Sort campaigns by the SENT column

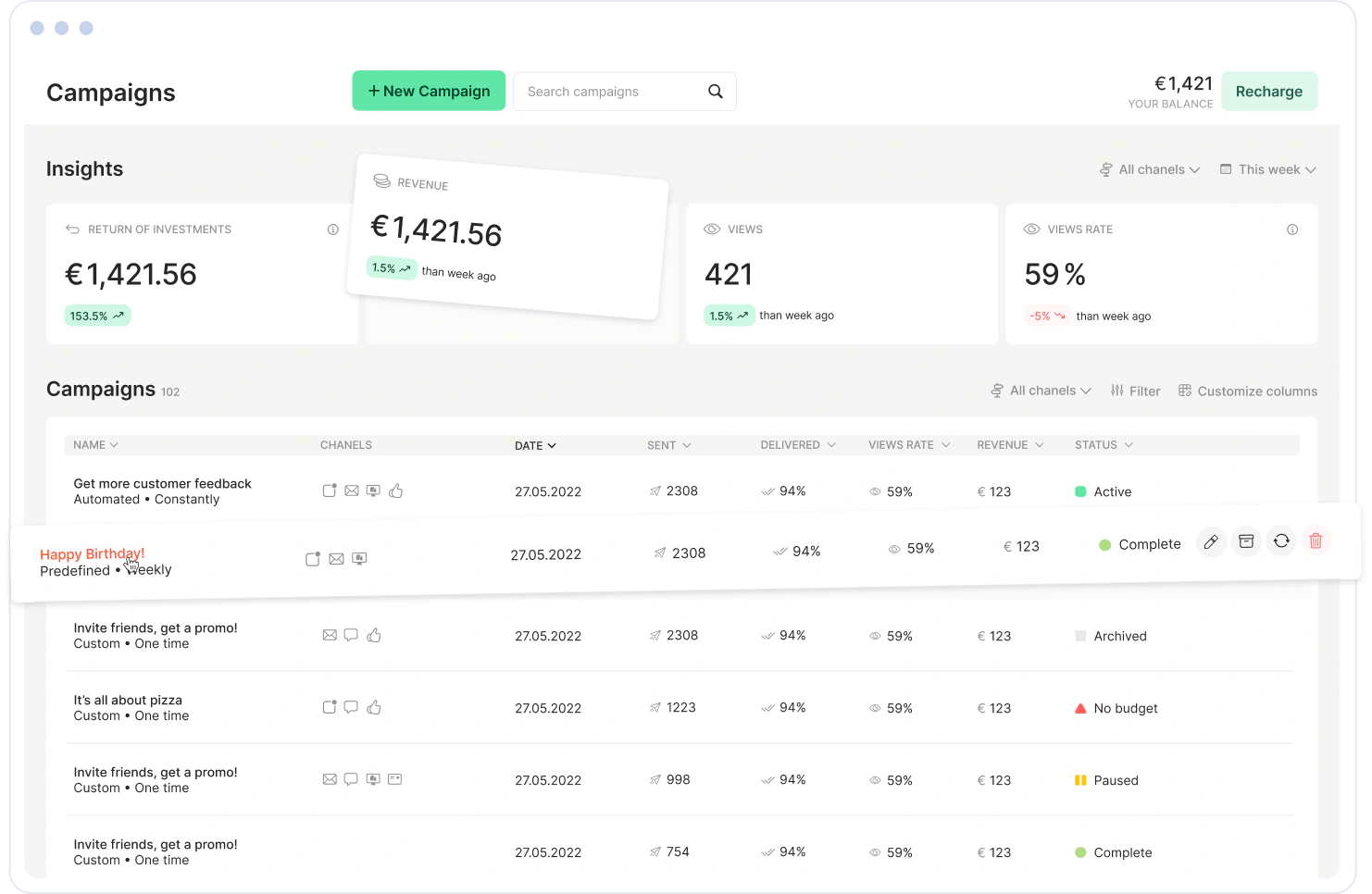click(x=669, y=445)
